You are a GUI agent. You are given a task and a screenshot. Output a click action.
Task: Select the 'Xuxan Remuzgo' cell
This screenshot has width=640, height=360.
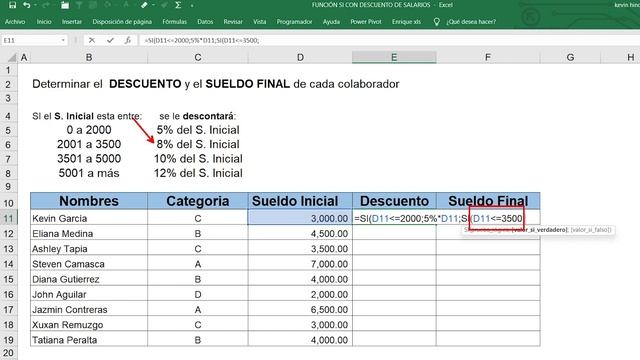point(89,325)
